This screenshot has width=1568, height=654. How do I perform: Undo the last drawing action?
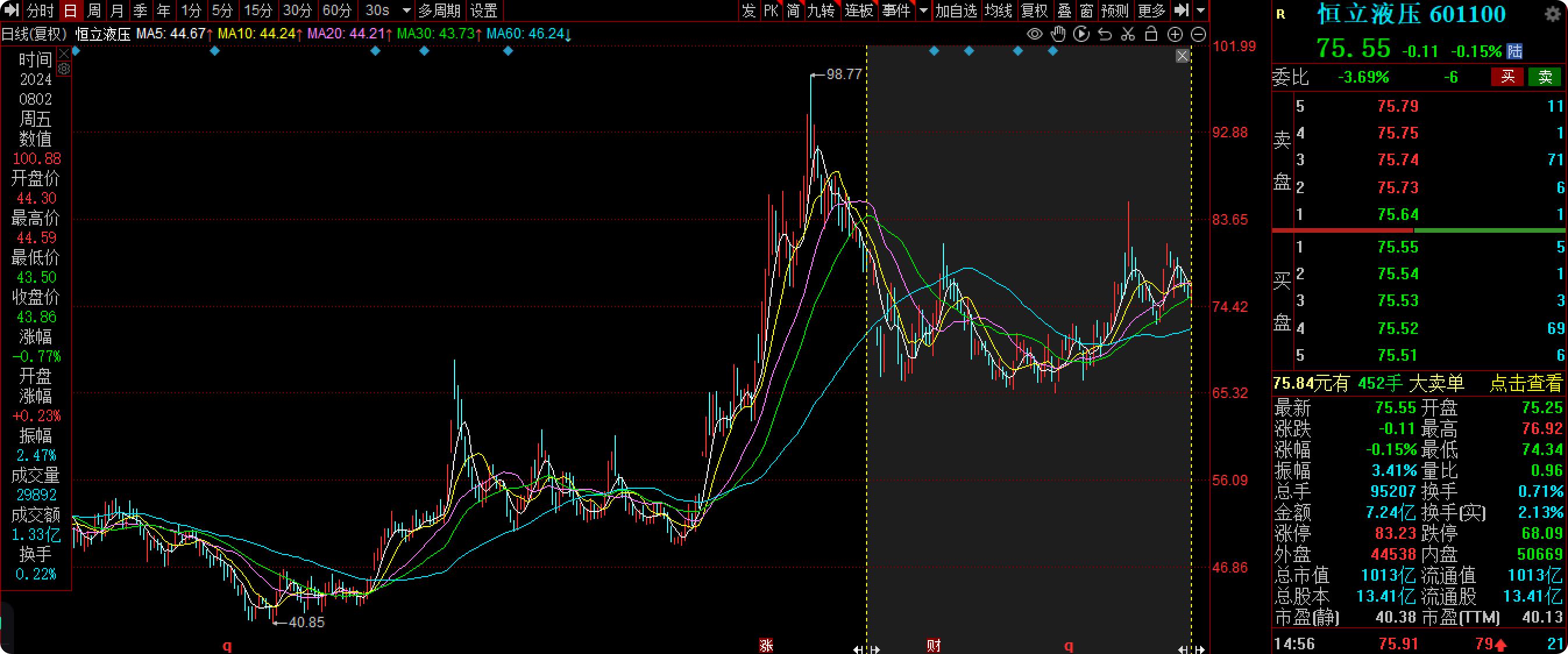click(x=1105, y=34)
